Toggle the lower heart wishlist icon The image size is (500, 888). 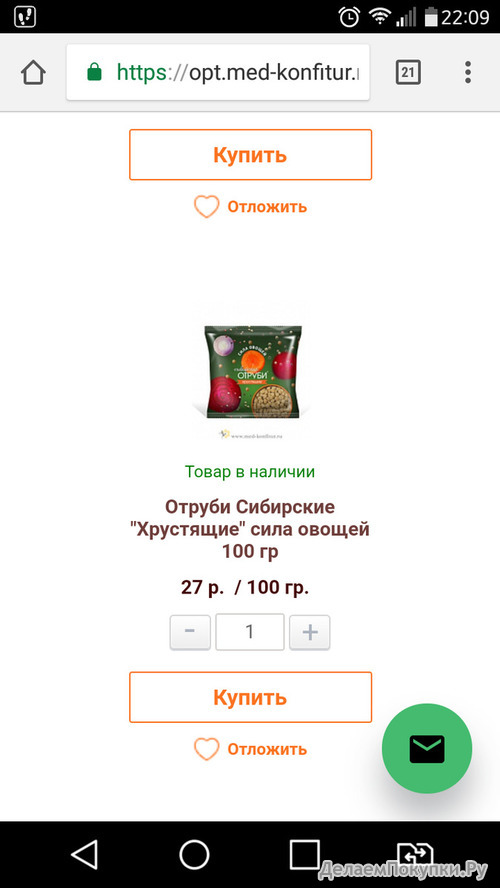pos(206,749)
